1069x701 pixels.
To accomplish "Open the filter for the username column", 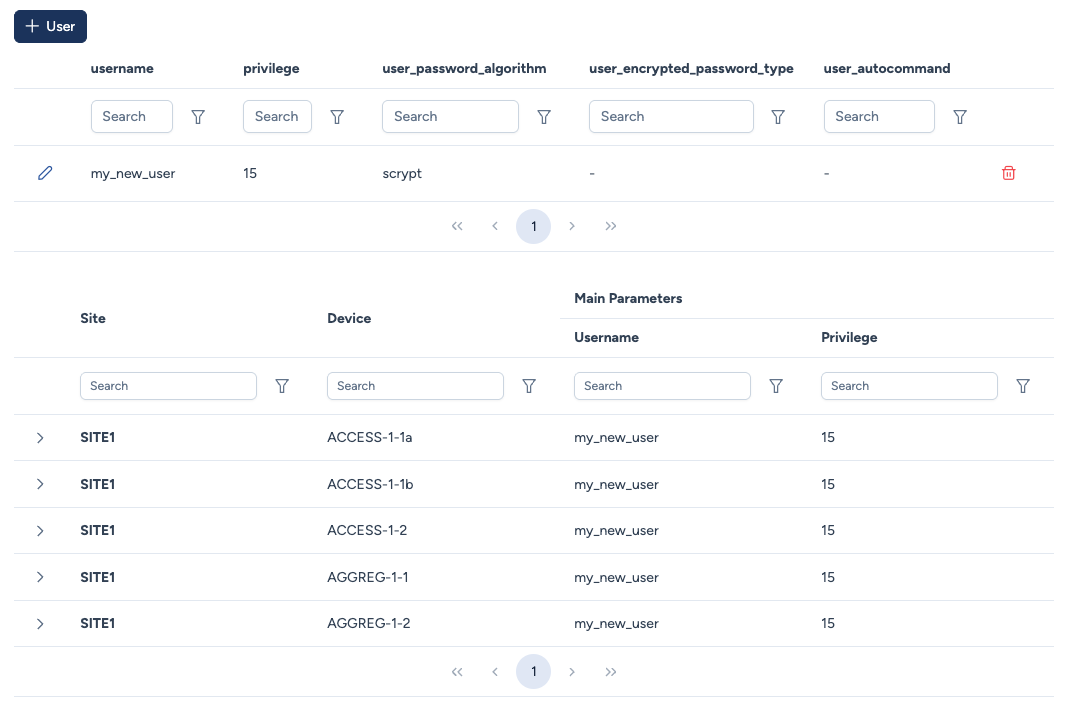I will click(198, 117).
